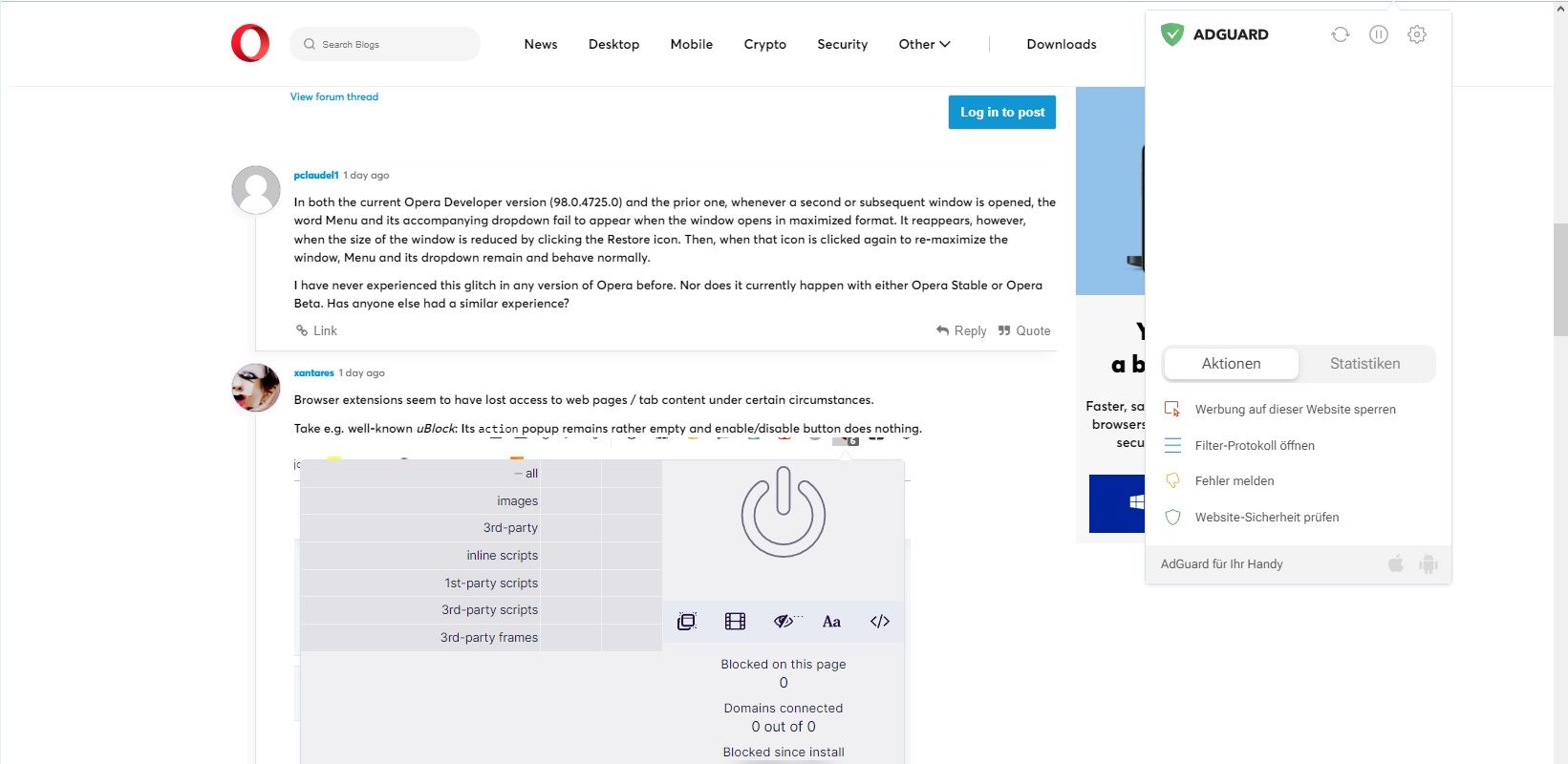Click the website security shield icon
Viewport: 1568px width, 764px height.
pos(1172,517)
